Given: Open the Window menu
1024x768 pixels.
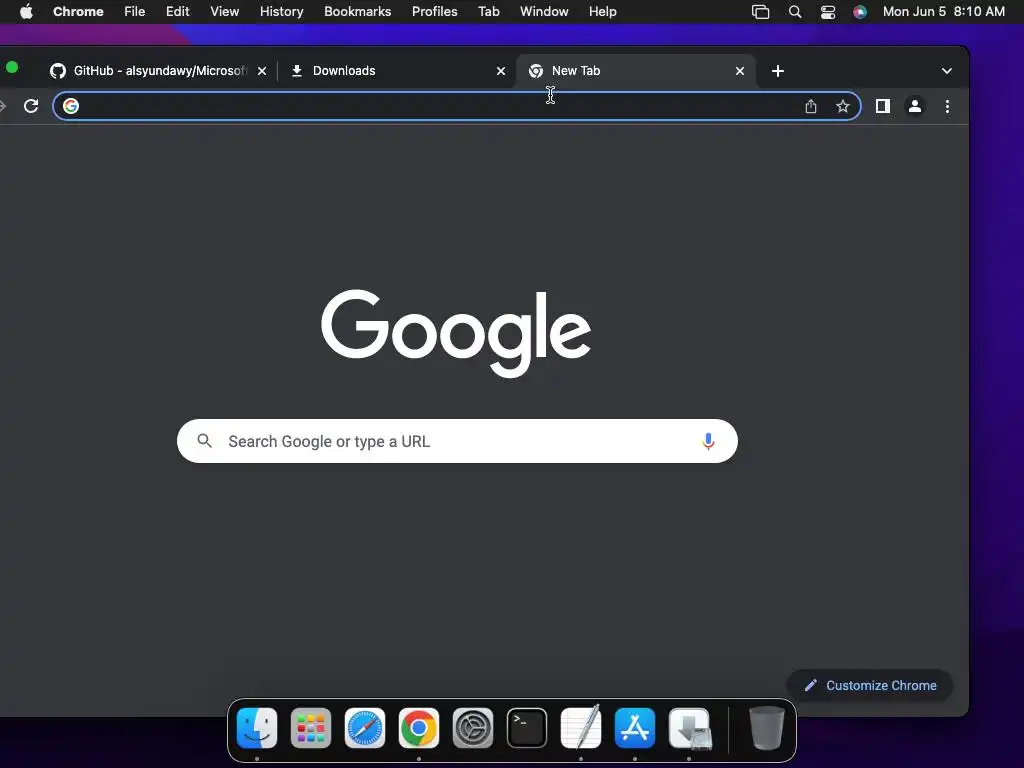Looking at the screenshot, I should tap(544, 12).
